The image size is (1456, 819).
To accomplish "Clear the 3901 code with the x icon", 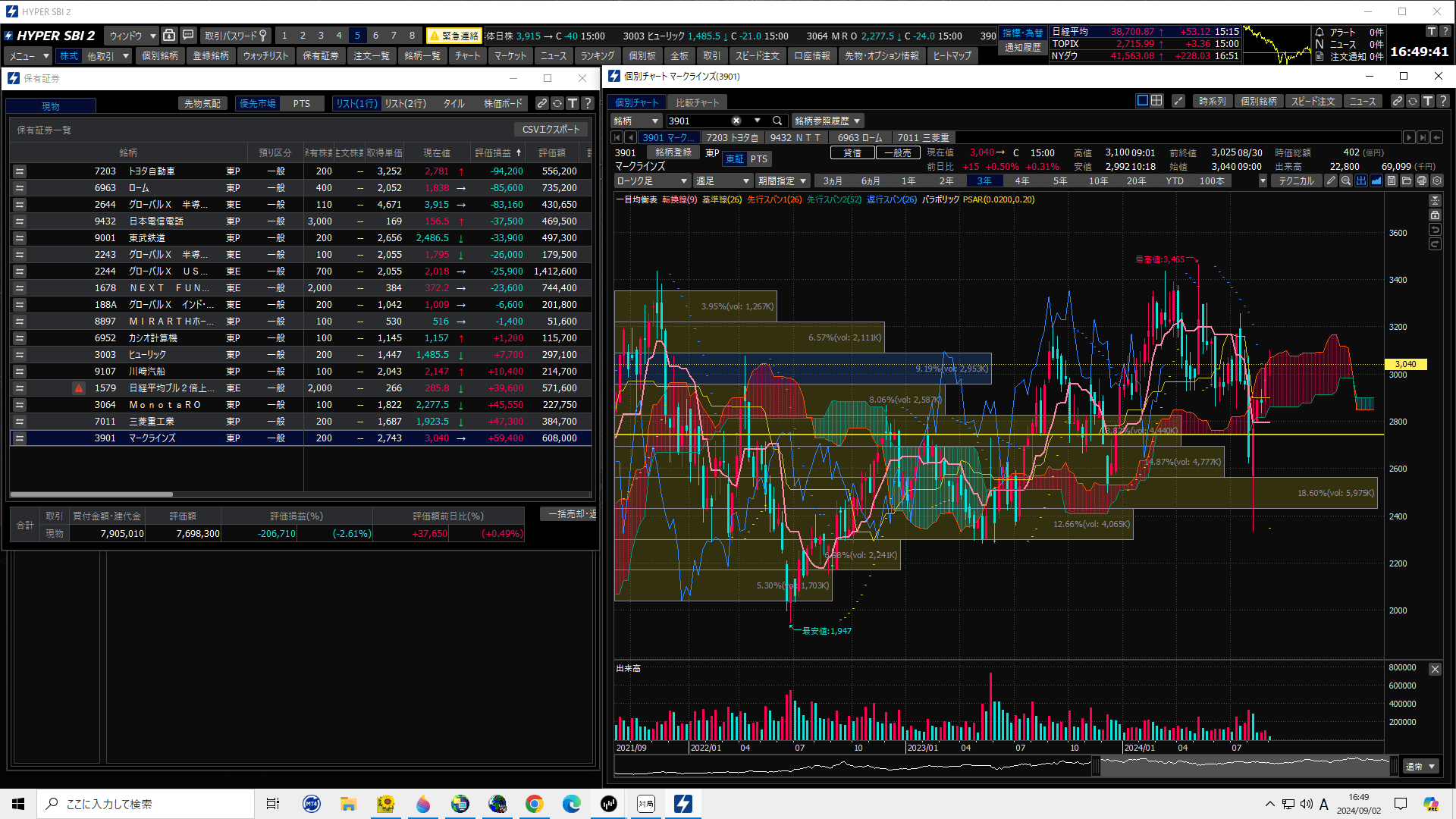I will 736,121.
